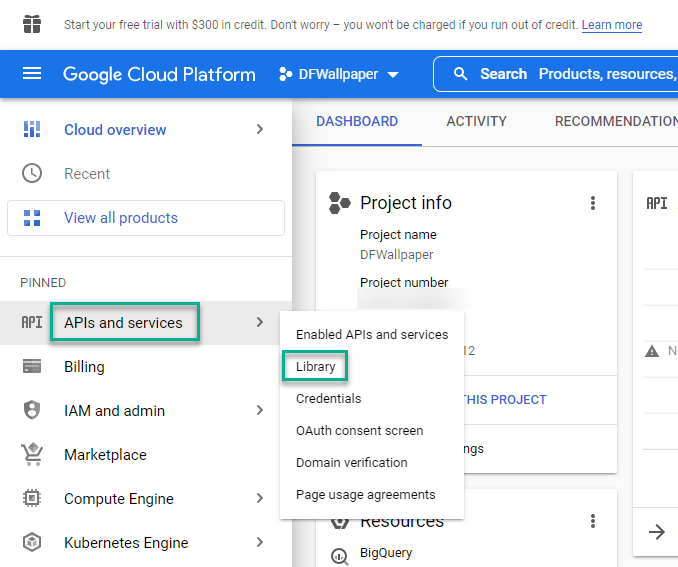
Task: Click the View all products grid icon
Action: (x=32, y=218)
